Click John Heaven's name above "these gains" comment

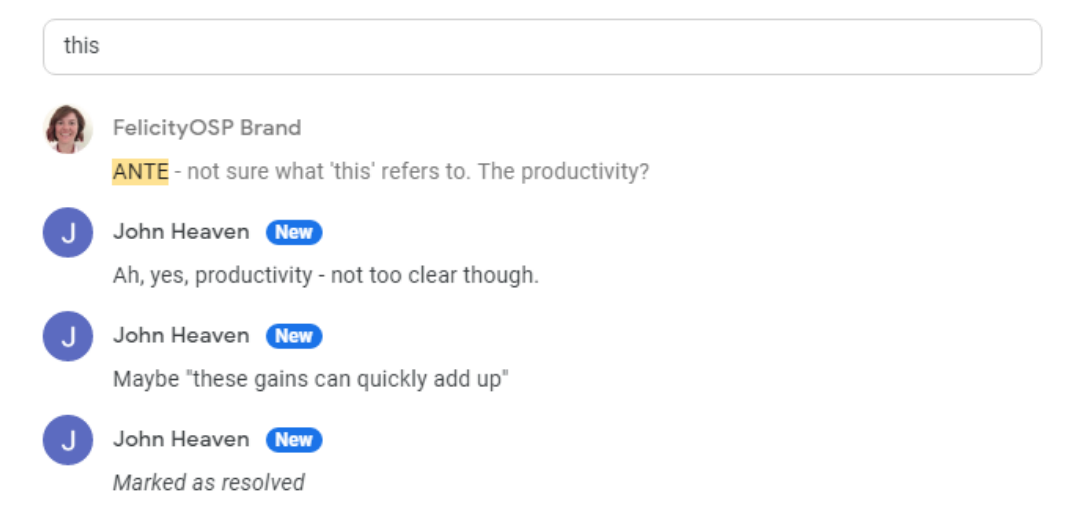pos(181,336)
